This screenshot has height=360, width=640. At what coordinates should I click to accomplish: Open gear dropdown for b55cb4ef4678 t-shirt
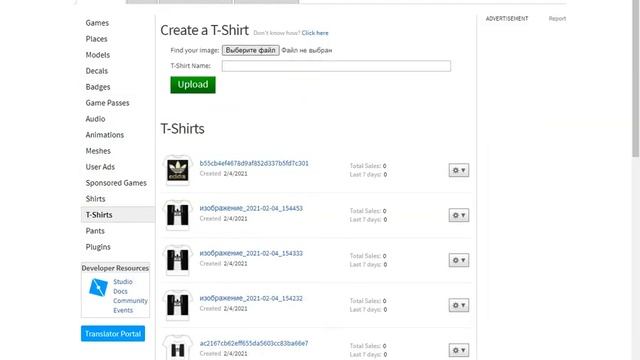[459, 170]
